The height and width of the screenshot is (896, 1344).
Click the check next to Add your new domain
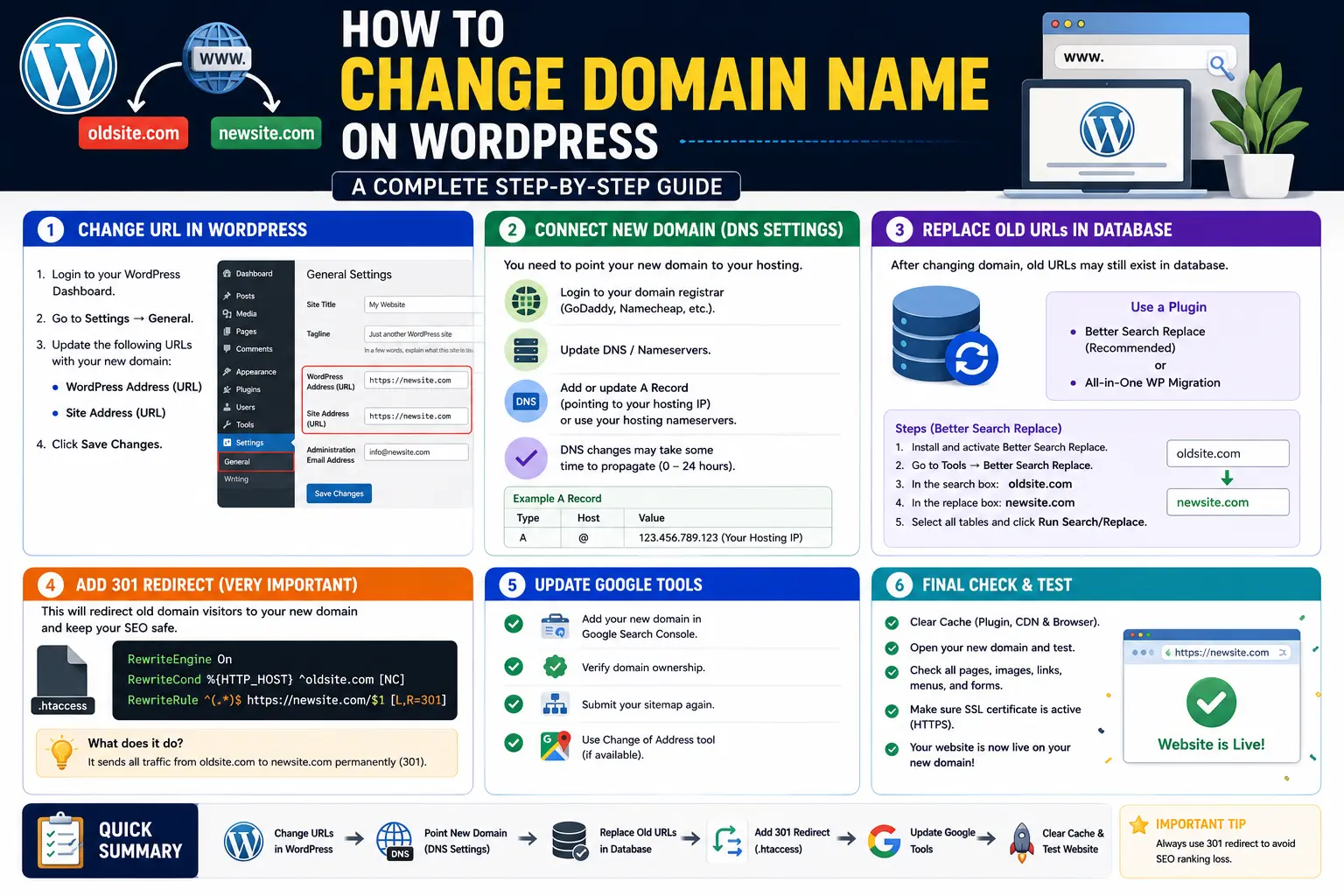[x=514, y=625]
